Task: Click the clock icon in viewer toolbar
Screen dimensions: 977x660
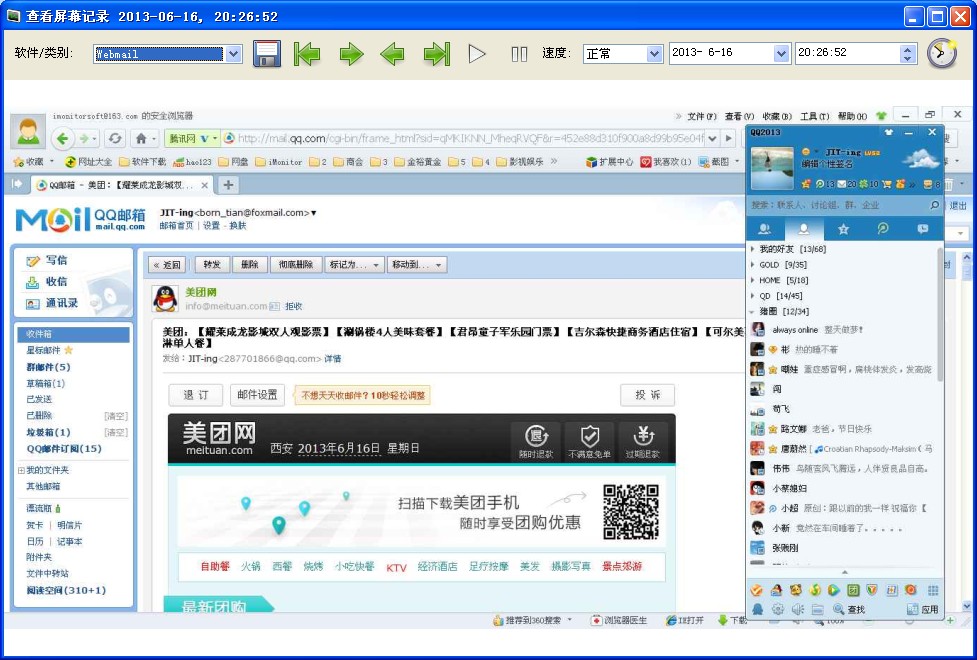Action: tap(941, 53)
